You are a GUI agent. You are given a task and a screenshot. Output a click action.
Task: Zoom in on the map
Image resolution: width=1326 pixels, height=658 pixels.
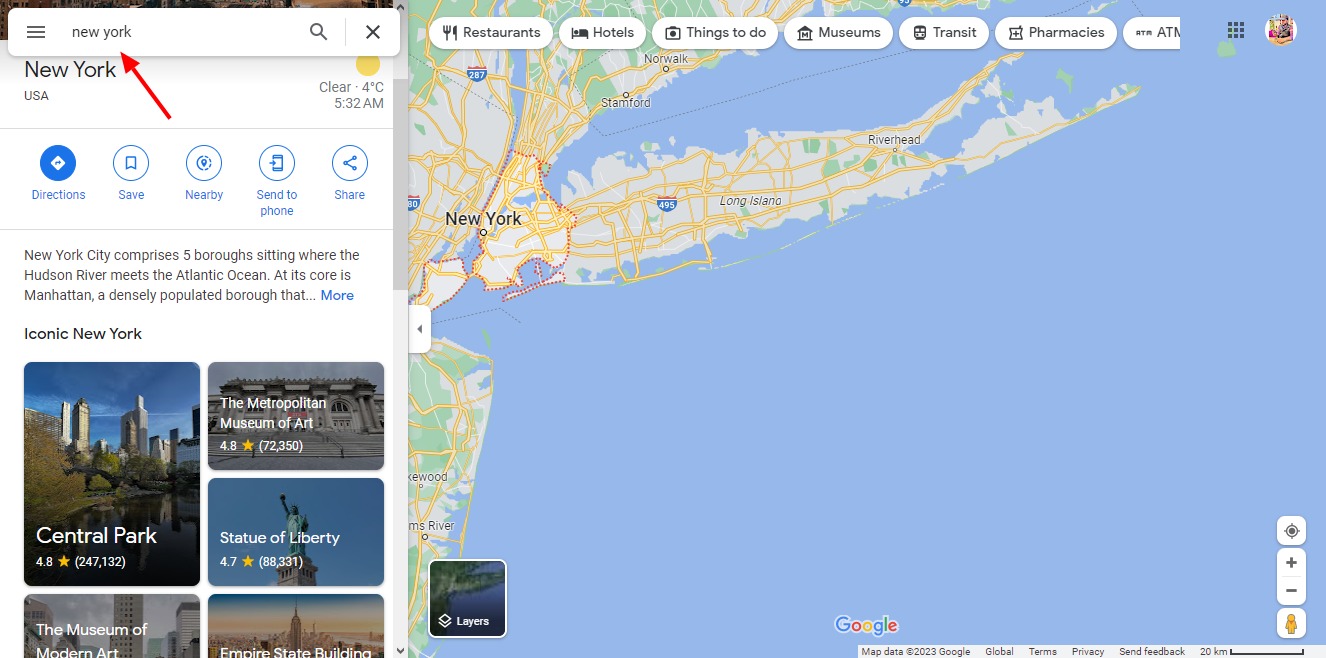[1291, 562]
